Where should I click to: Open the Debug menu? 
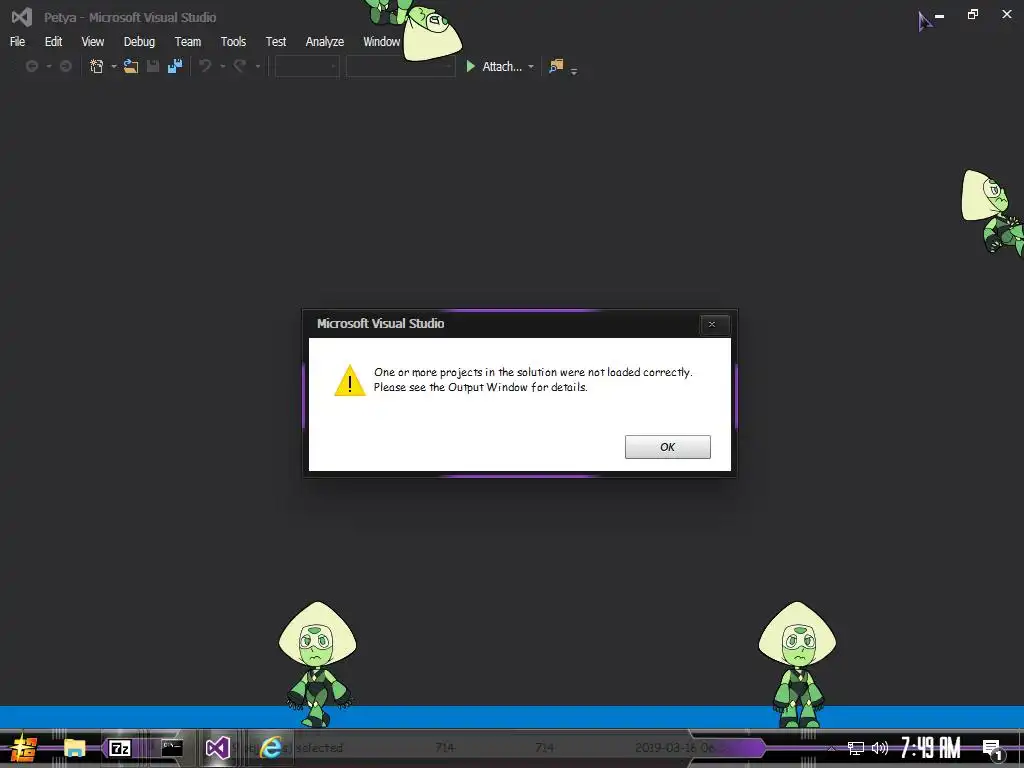[x=139, y=42]
